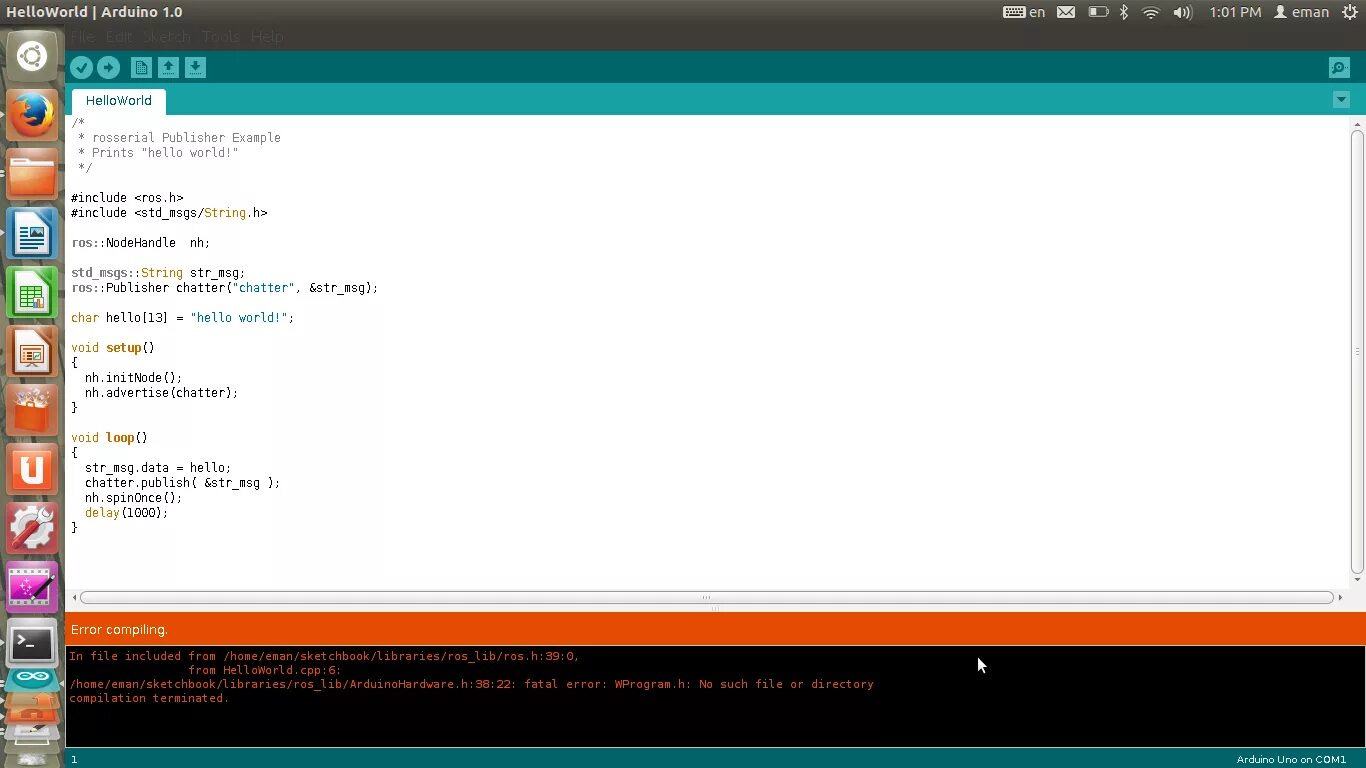The width and height of the screenshot is (1366, 768).
Task: Click the 'ros::NodeHandle nh;' line
Action: click(140, 243)
